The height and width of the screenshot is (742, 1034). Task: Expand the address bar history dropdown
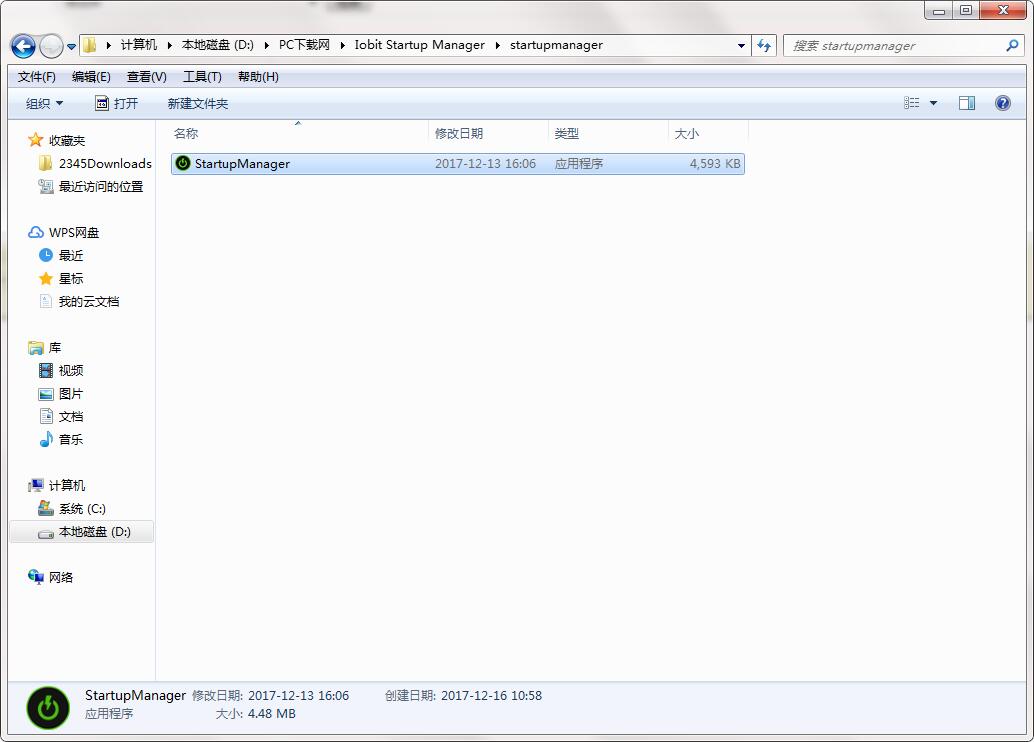pos(741,46)
